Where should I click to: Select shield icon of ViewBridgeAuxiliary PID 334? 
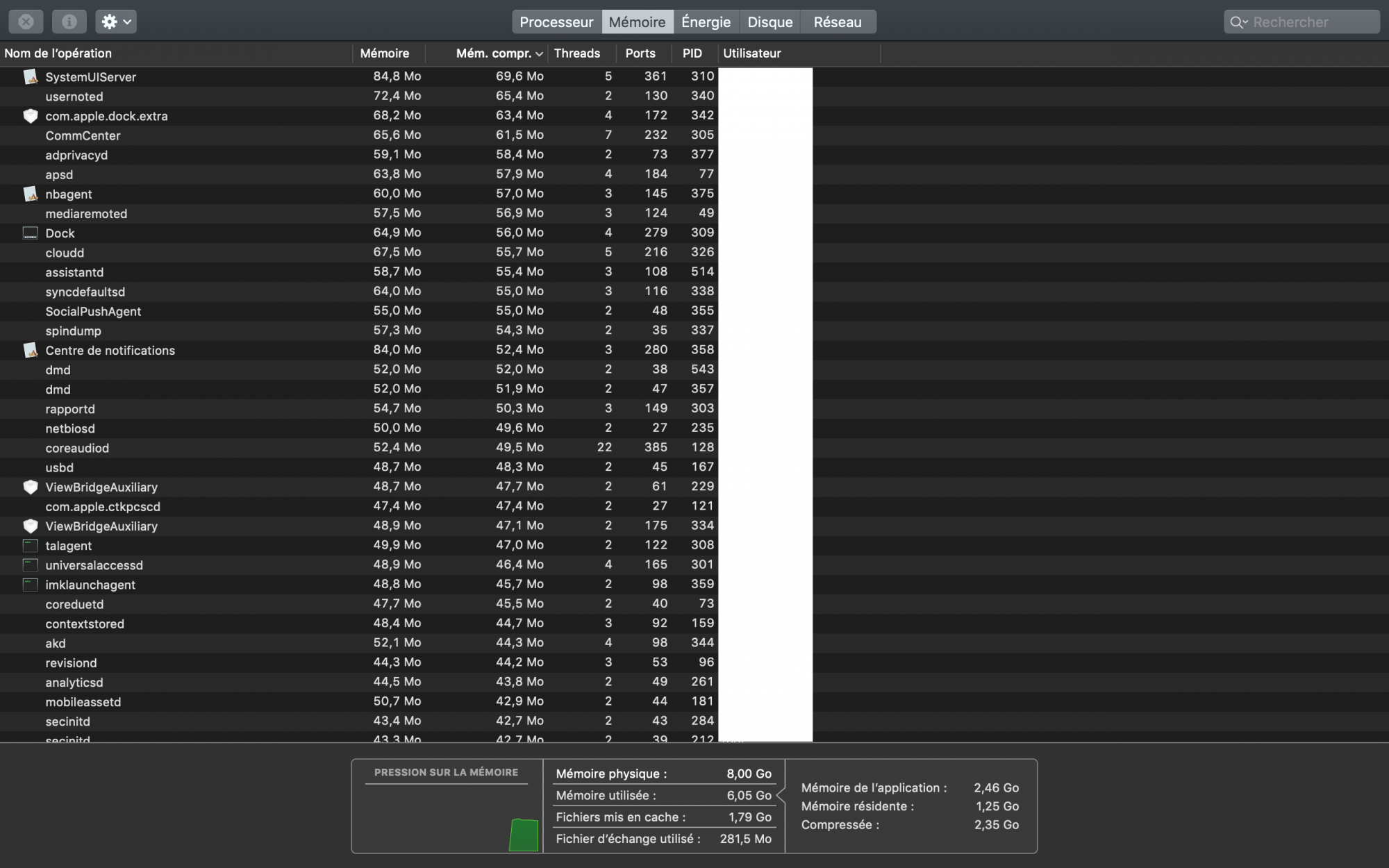(30, 526)
